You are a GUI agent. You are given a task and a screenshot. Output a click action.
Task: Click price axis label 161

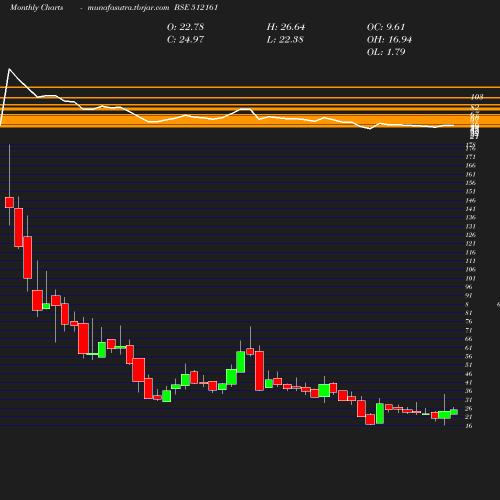click(x=470, y=174)
